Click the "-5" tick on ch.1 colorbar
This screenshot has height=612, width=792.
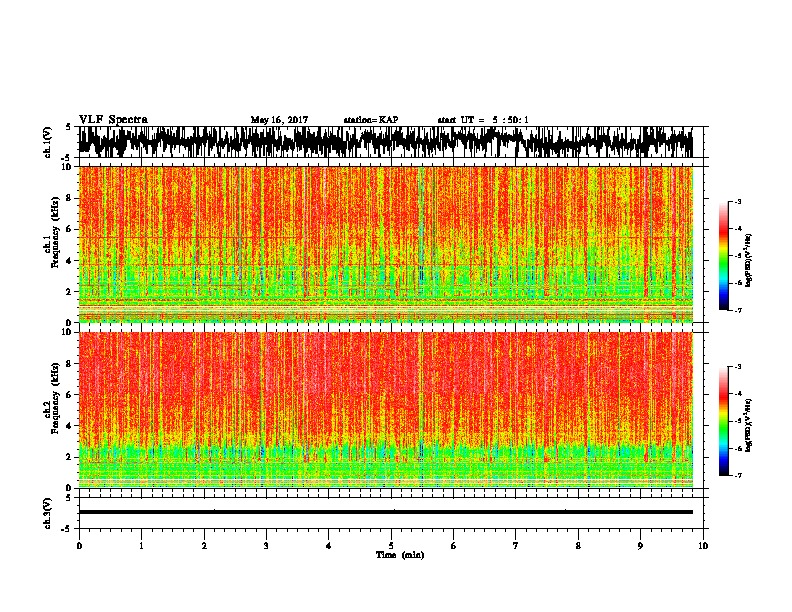tap(738, 256)
